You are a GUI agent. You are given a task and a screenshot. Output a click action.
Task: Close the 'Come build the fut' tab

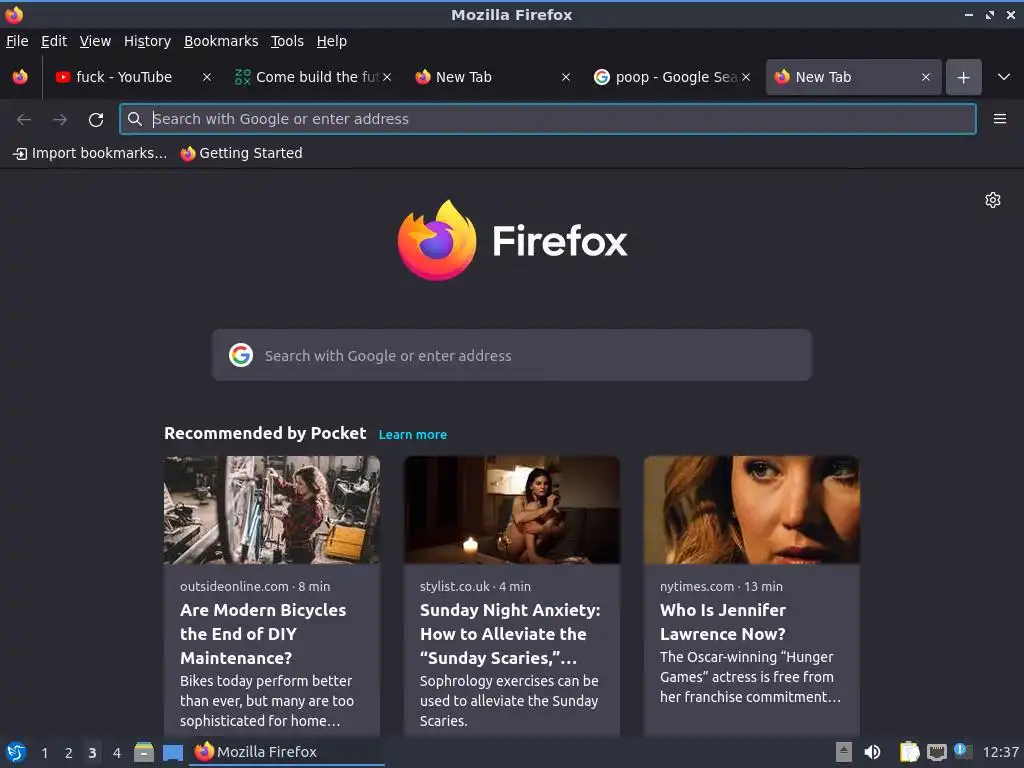coord(387,77)
